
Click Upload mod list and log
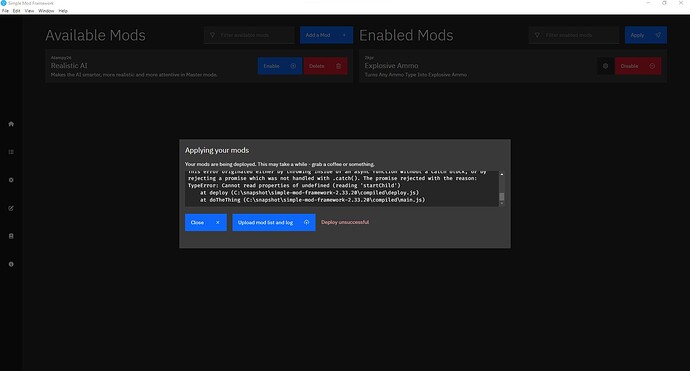click(274, 223)
